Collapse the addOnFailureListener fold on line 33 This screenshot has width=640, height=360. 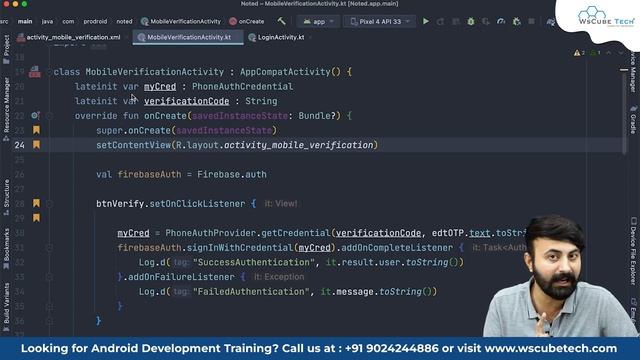pos(49,277)
